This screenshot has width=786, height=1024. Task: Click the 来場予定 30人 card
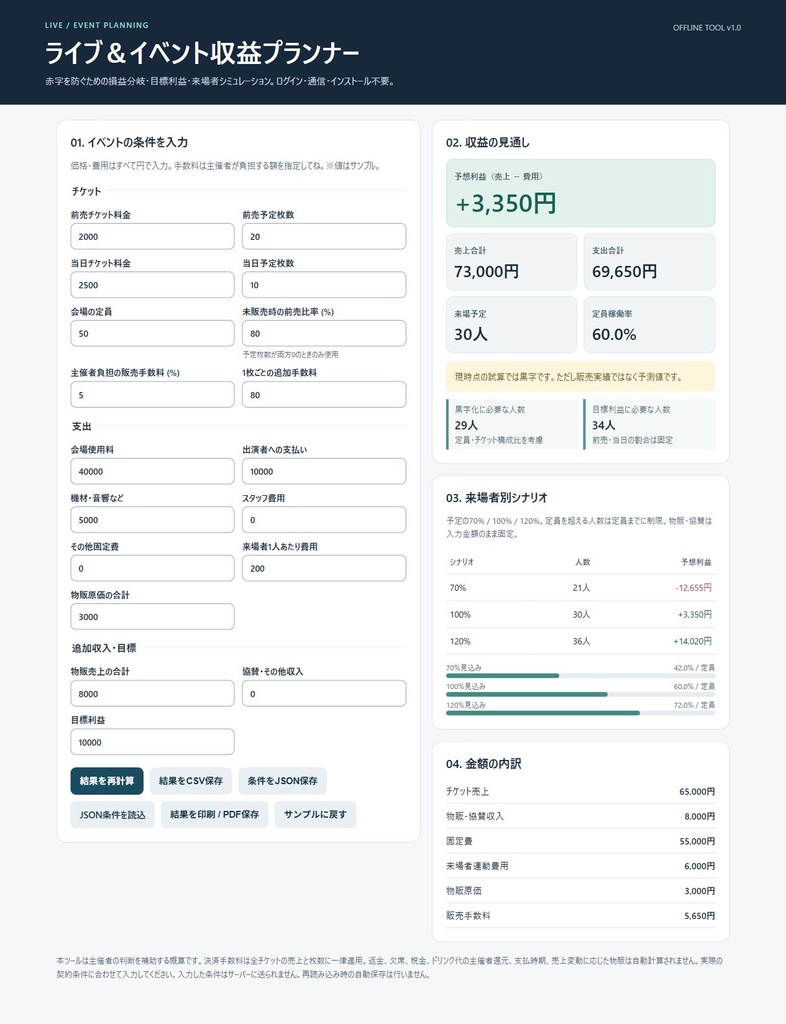tap(512, 325)
